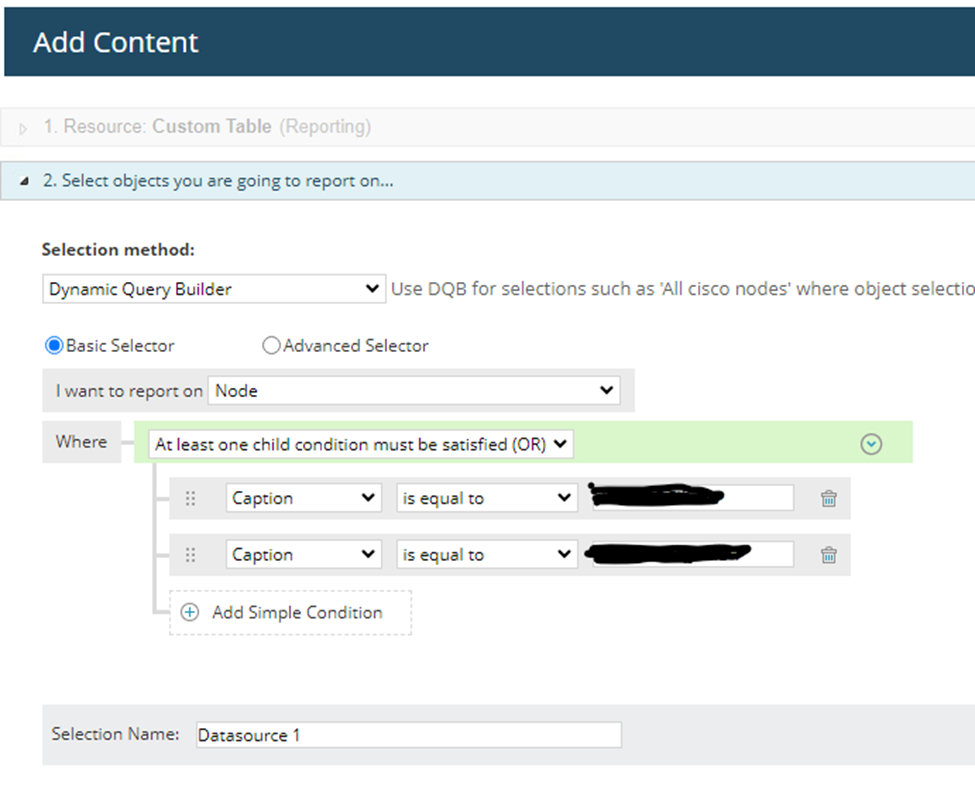This screenshot has width=975, height=809.
Task: Open first condition's 'is equal to' dropdown
Action: (x=486, y=498)
